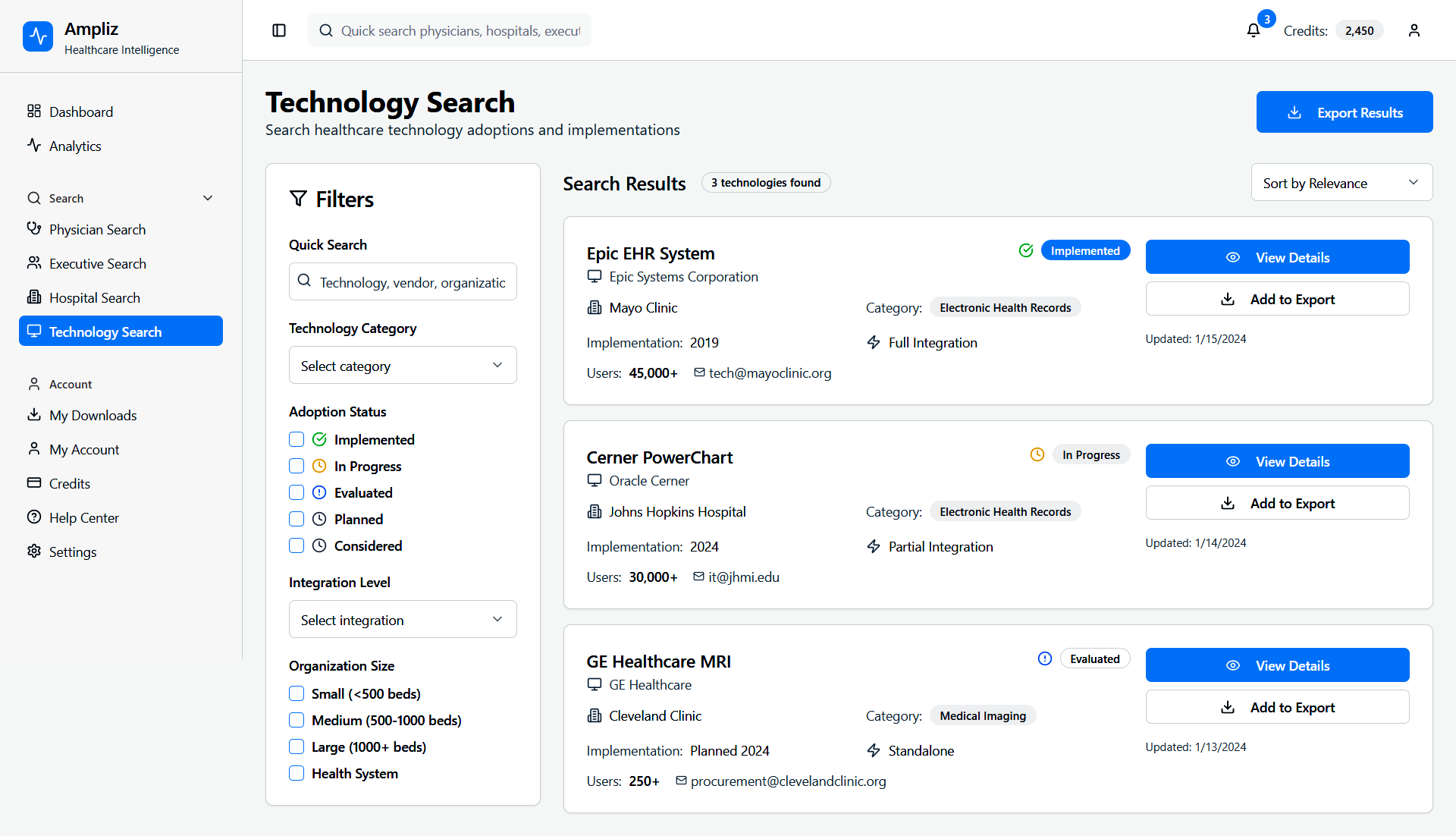Click orange clock icon on Cerner PowerChart
The image size is (1456, 836).
coord(1037,454)
